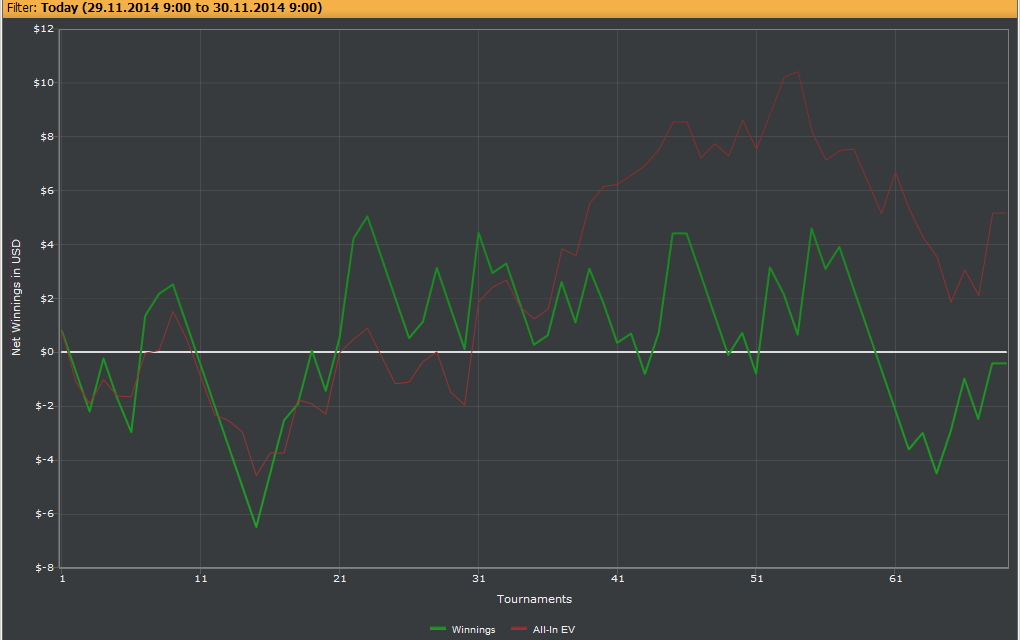Click the Tournaments x-axis title
1020x640 pixels.
click(534, 599)
